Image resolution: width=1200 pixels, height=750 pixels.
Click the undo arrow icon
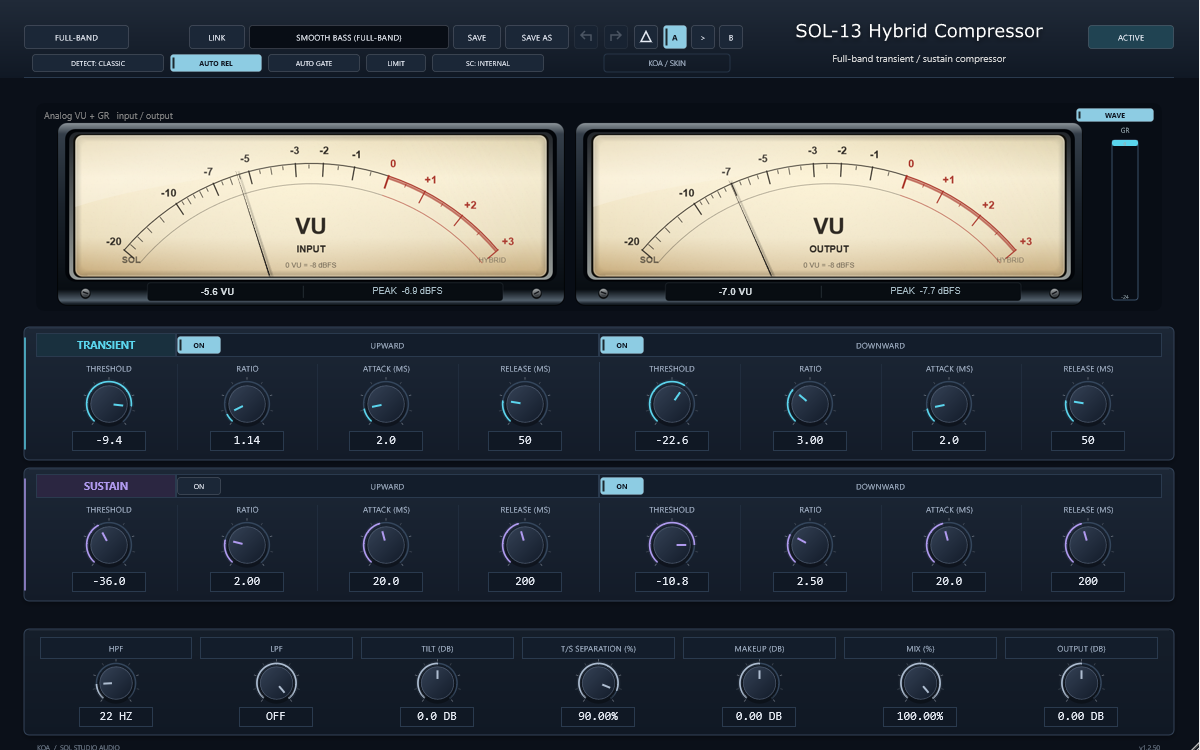coord(587,37)
